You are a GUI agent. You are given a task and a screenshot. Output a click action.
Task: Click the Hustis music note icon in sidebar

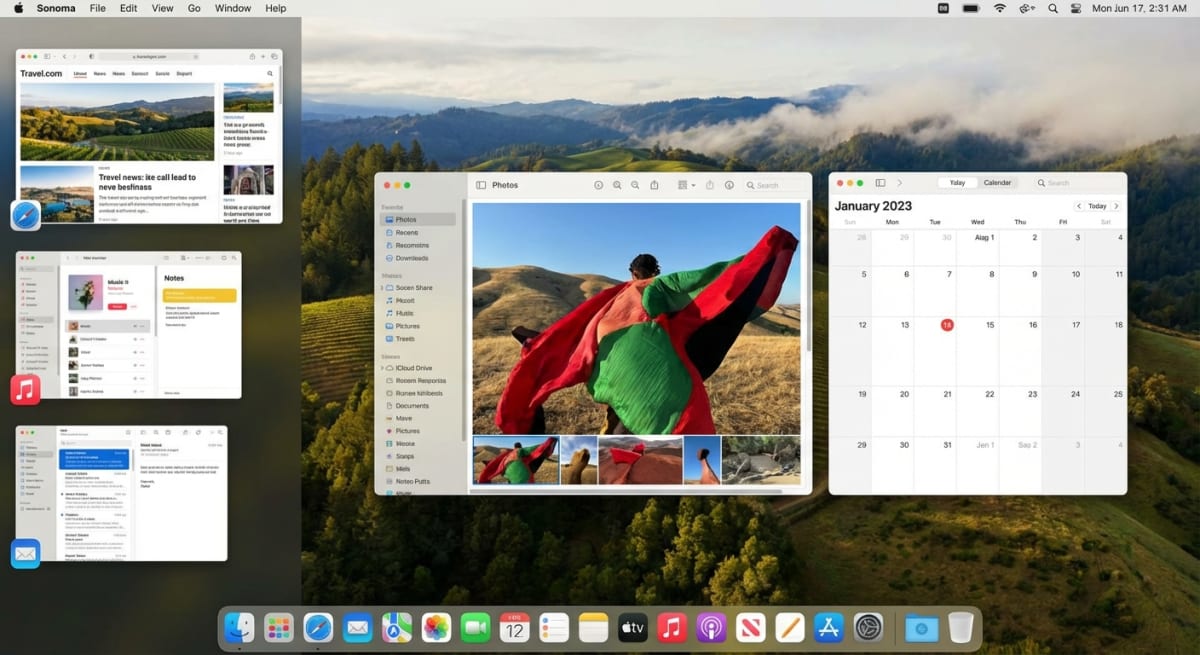coord(389,313)
